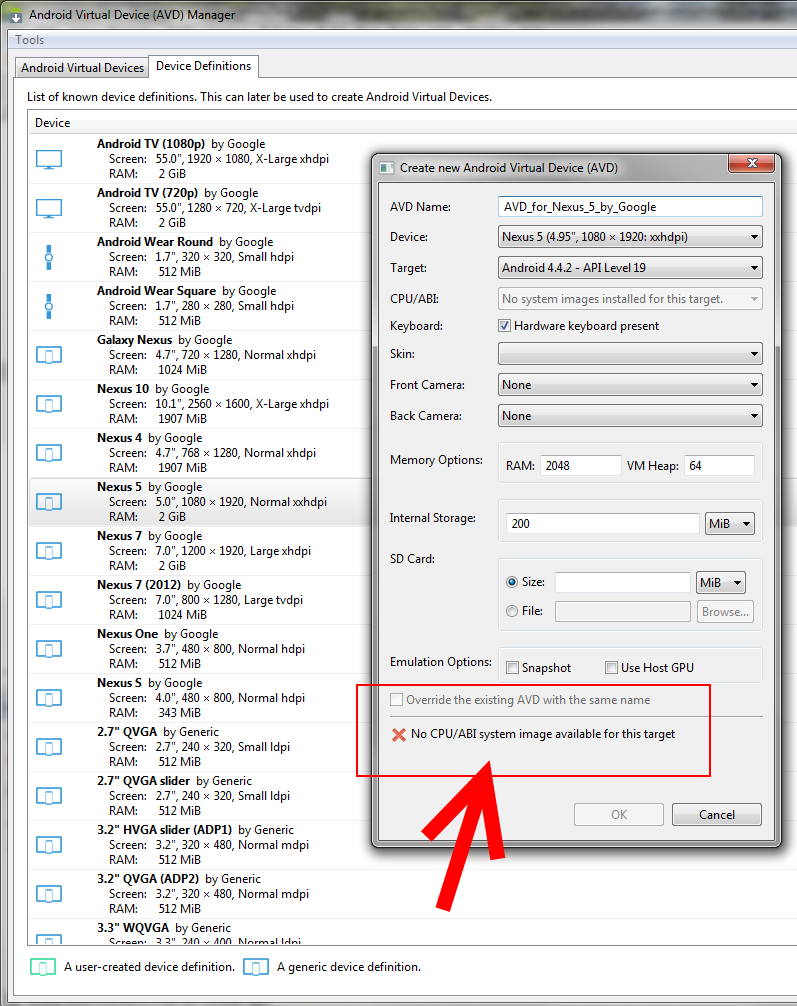Click the Internal Storage field showing 200

(x=602, y=524)
